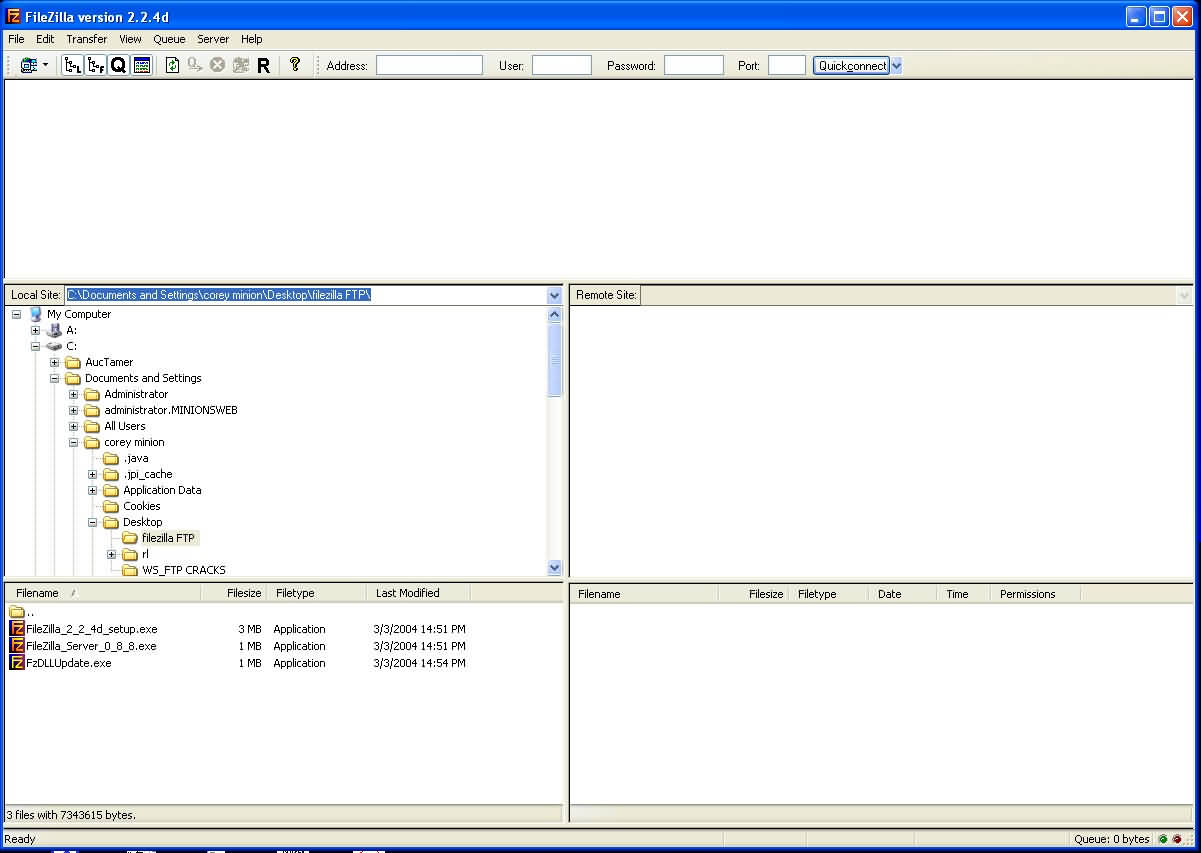Expand the rl folder node

tap(112, 554)
